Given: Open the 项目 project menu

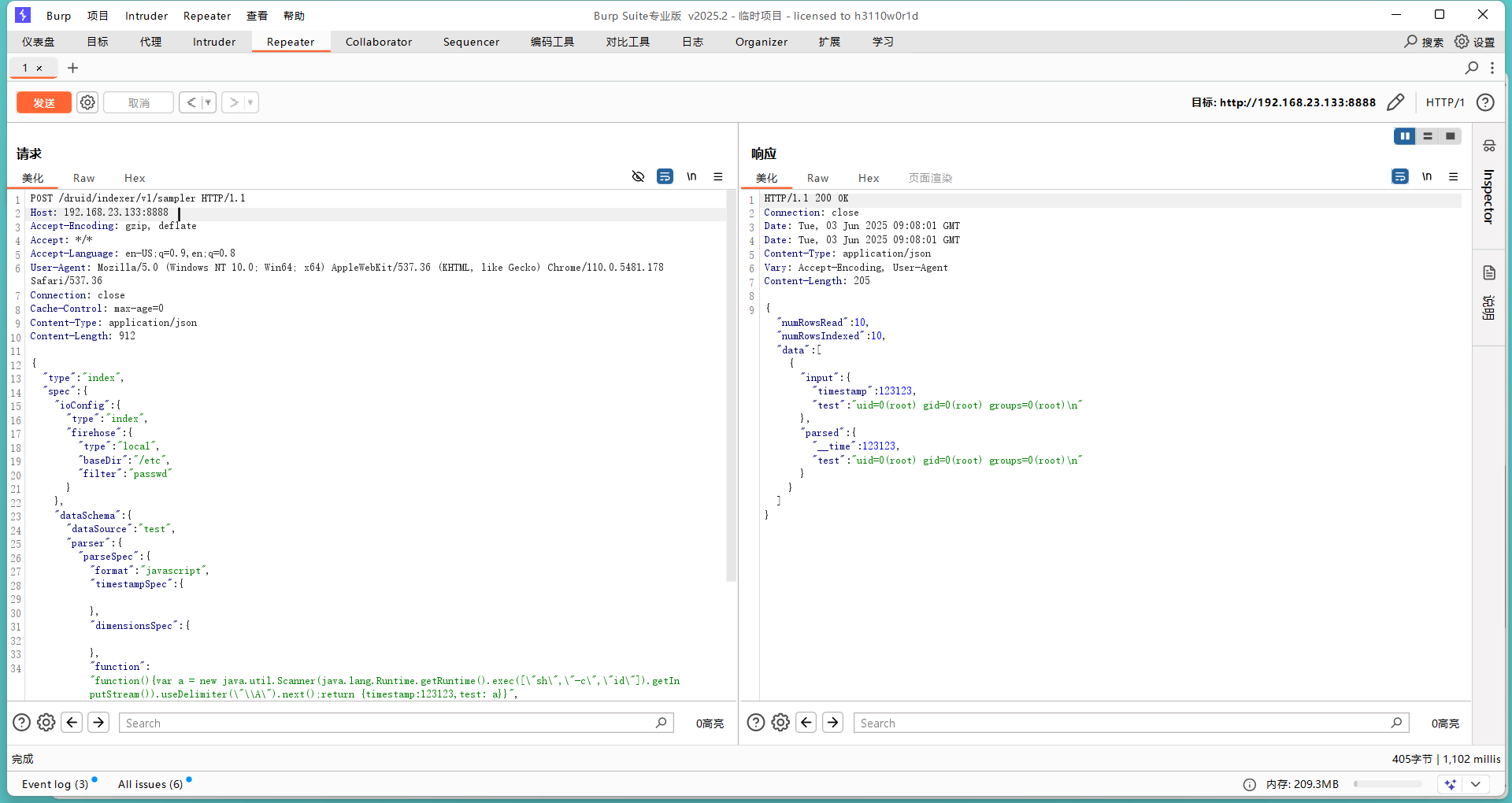Looking at the screenshot, I should point(98,16).
